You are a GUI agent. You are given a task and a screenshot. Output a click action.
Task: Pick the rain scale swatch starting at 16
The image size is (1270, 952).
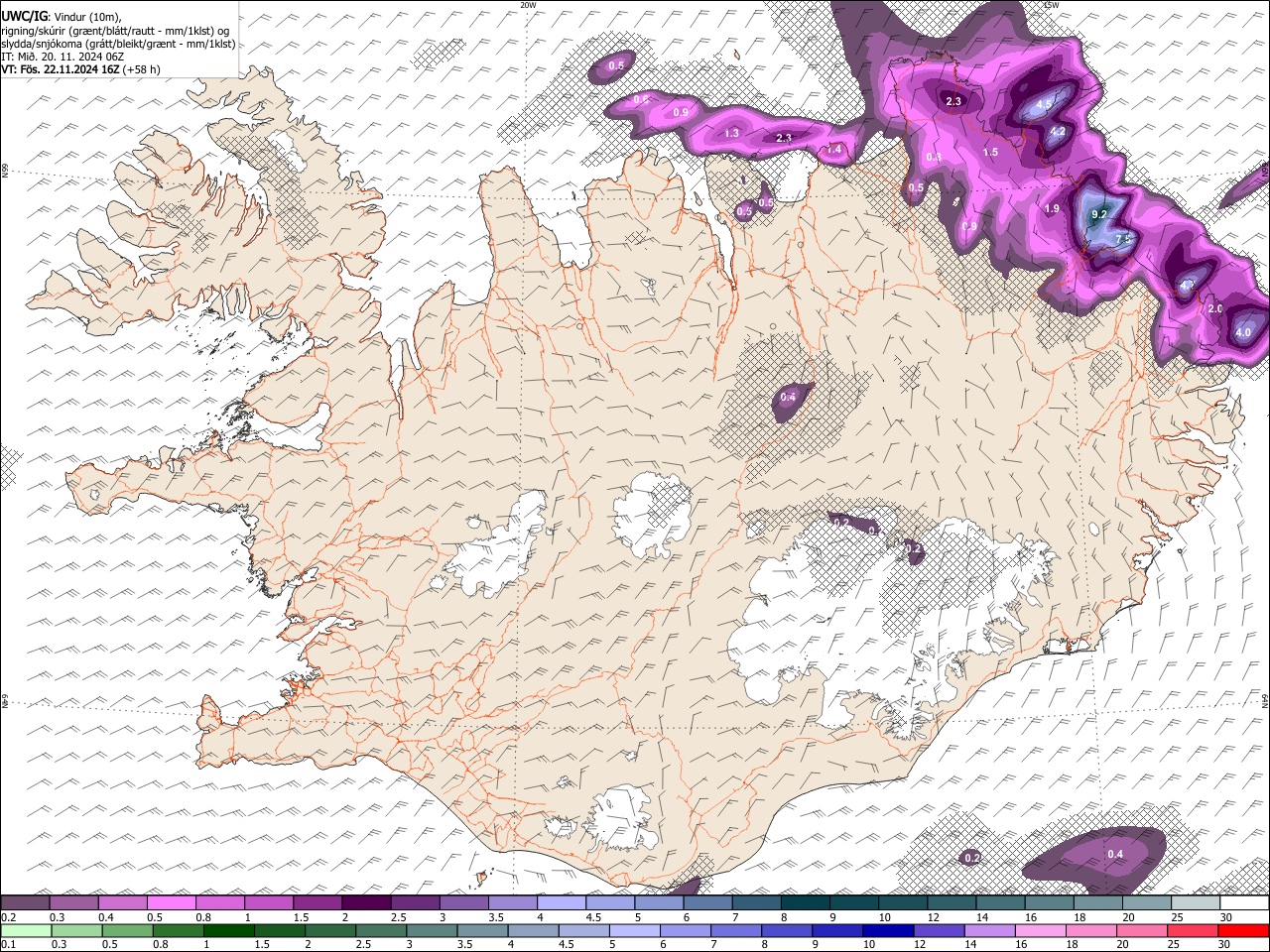[x=1040, y=931]
